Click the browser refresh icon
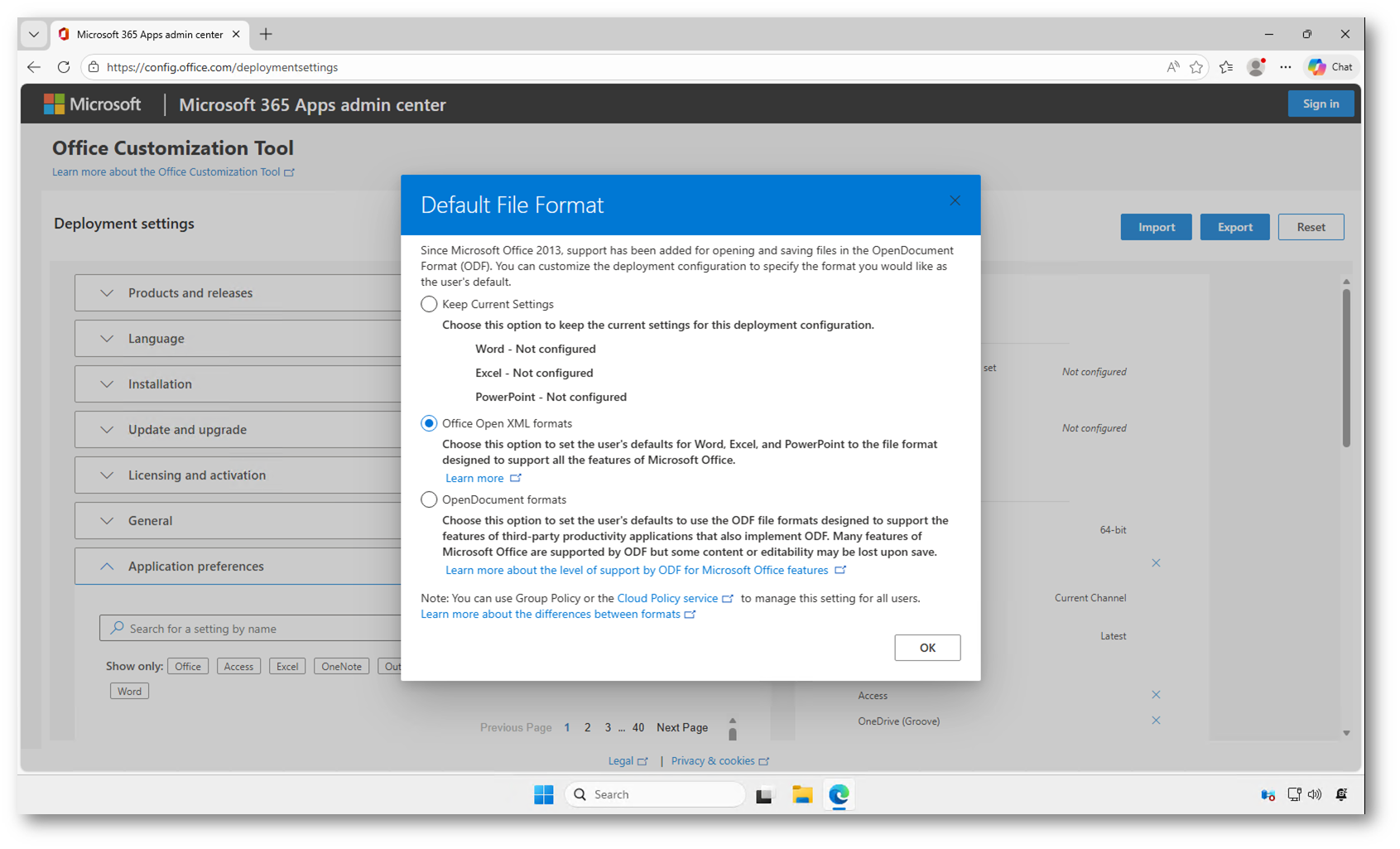Screen dimensions: 1400x849 64,67
